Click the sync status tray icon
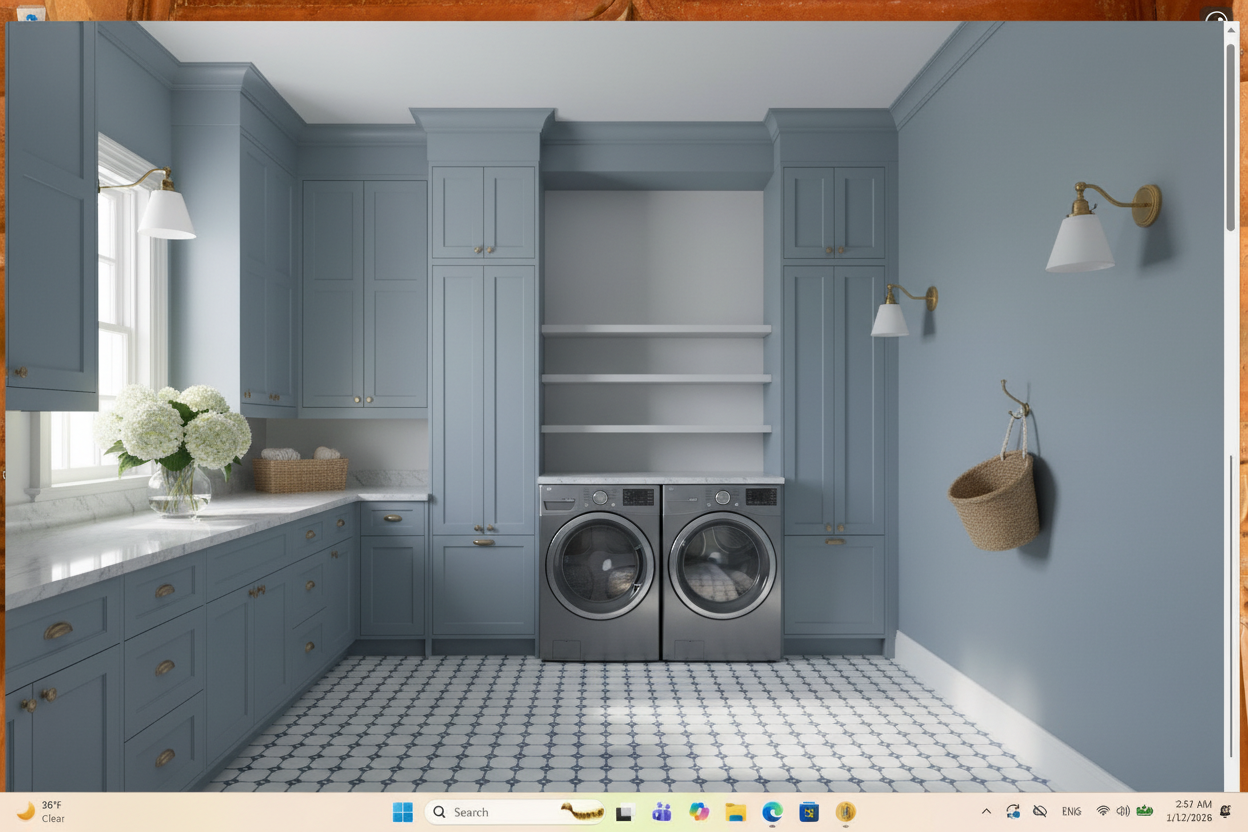Screen dimensions: 1248x832 1013,812
